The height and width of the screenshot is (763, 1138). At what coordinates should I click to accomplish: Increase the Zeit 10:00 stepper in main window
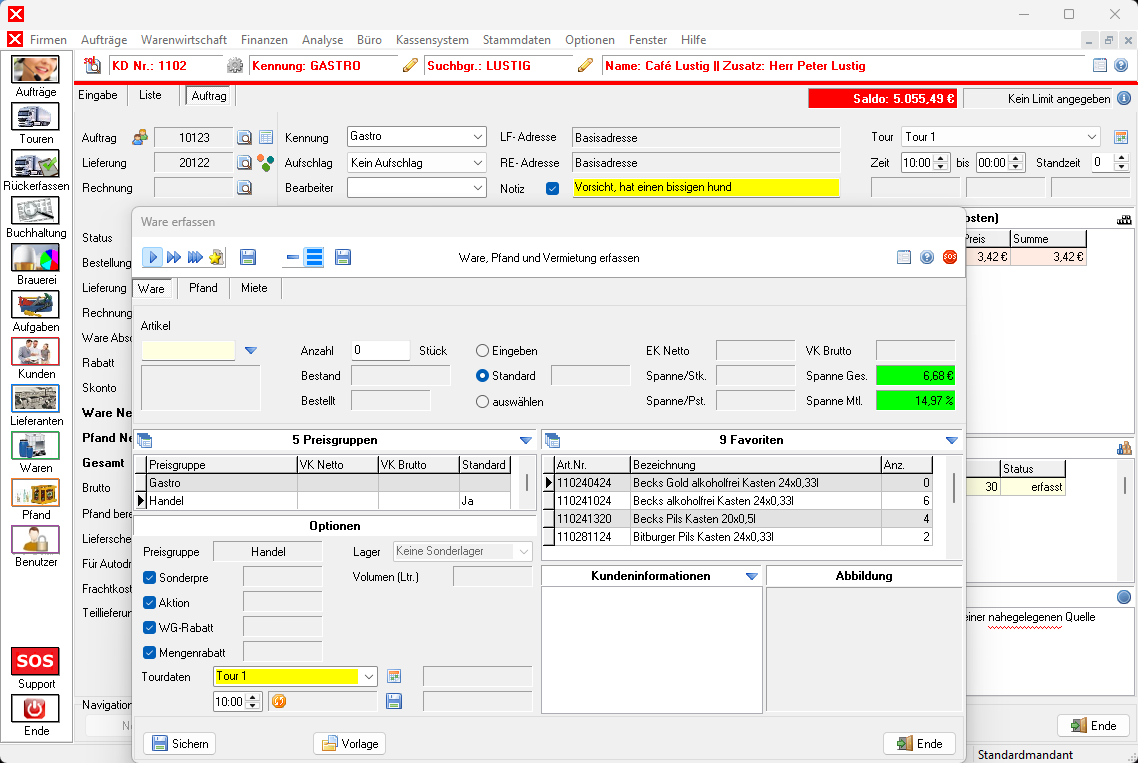941,158
